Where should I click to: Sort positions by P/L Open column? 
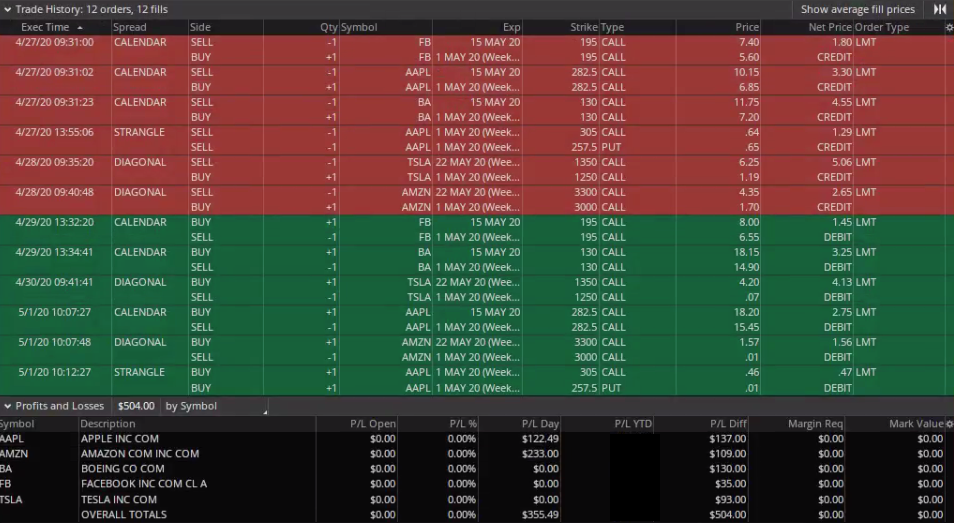(x=372, y=424)
